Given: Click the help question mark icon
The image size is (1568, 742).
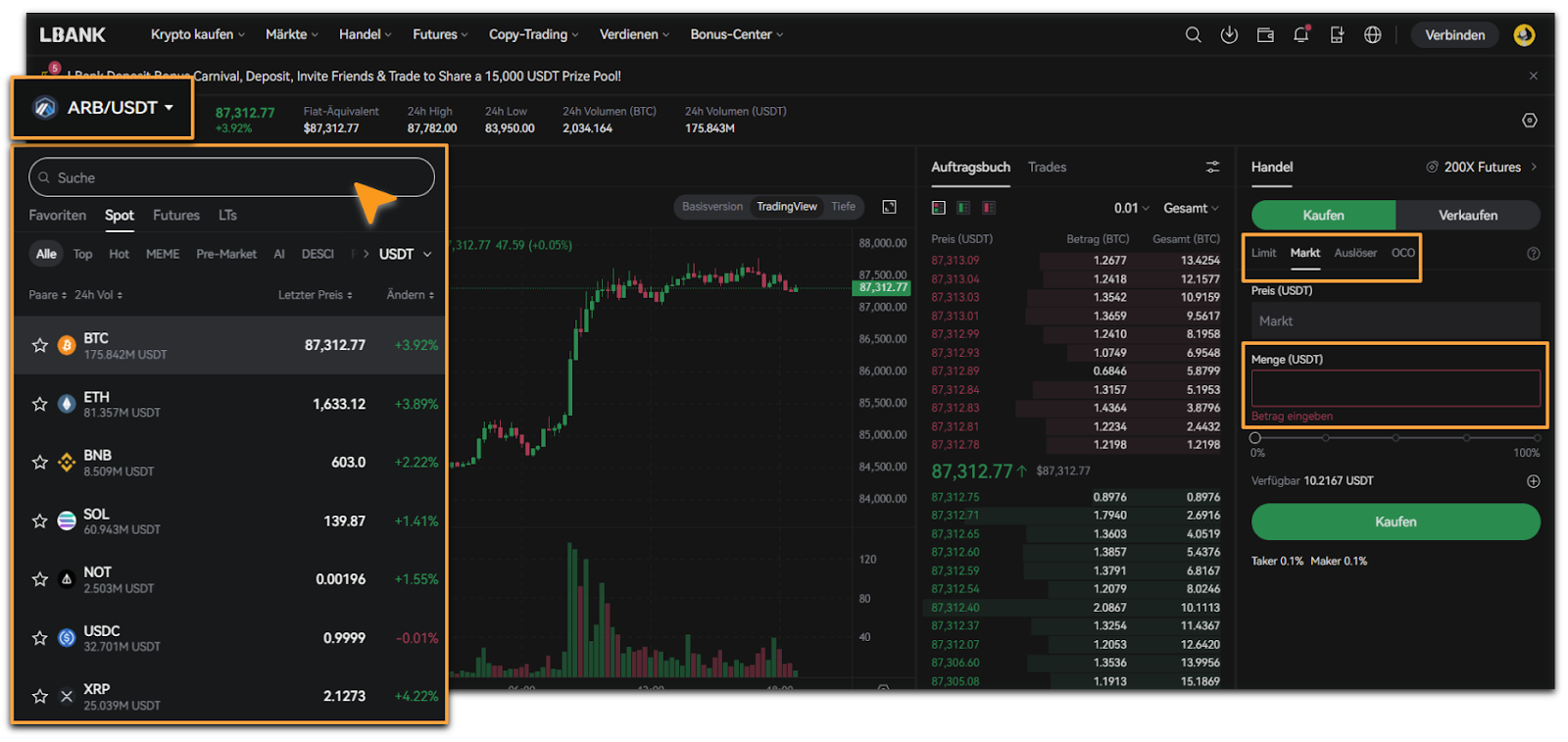Looking at the screenshot, I should [x=1534, y=254].
